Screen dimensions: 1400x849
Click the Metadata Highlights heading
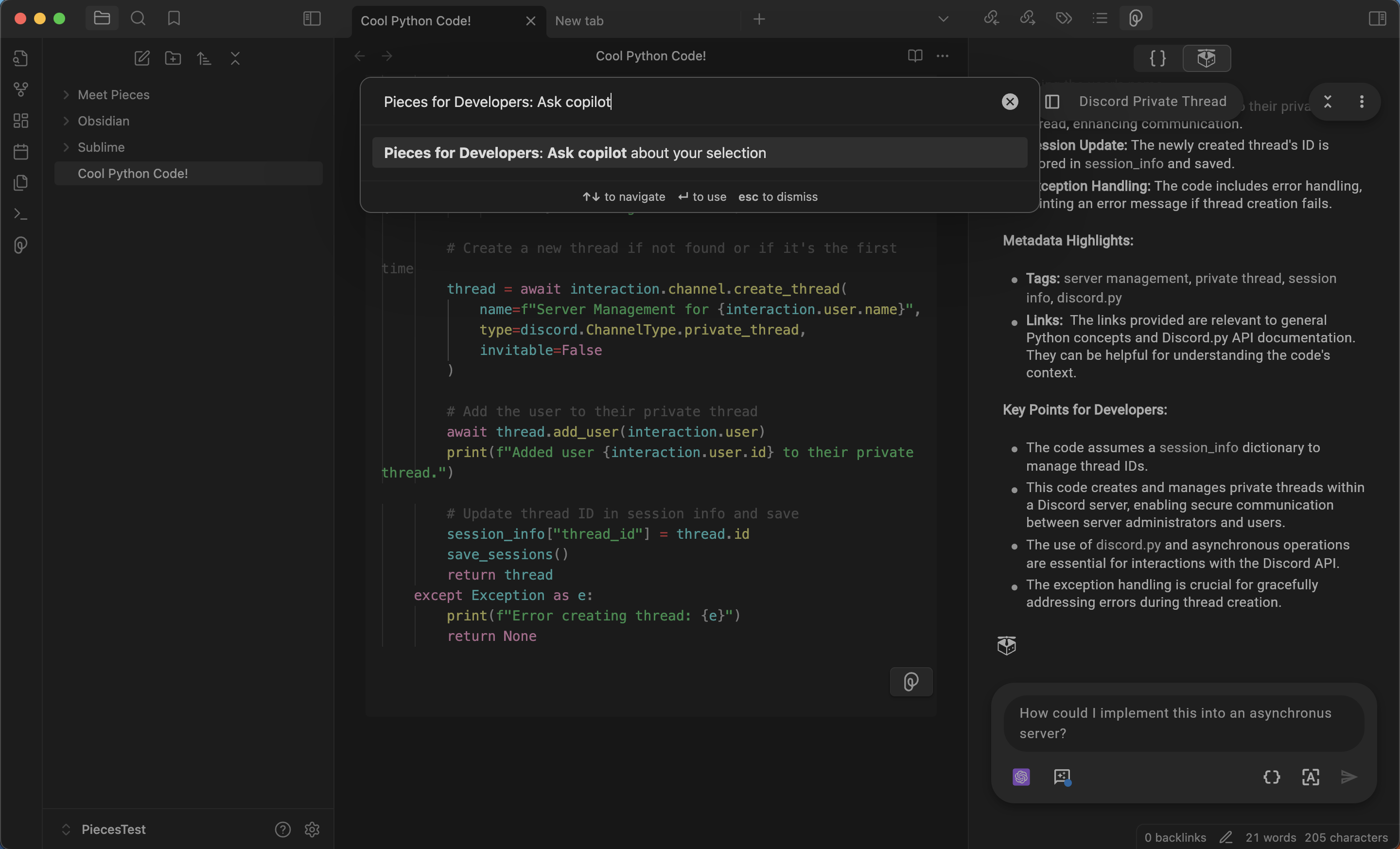(1068, 240)
